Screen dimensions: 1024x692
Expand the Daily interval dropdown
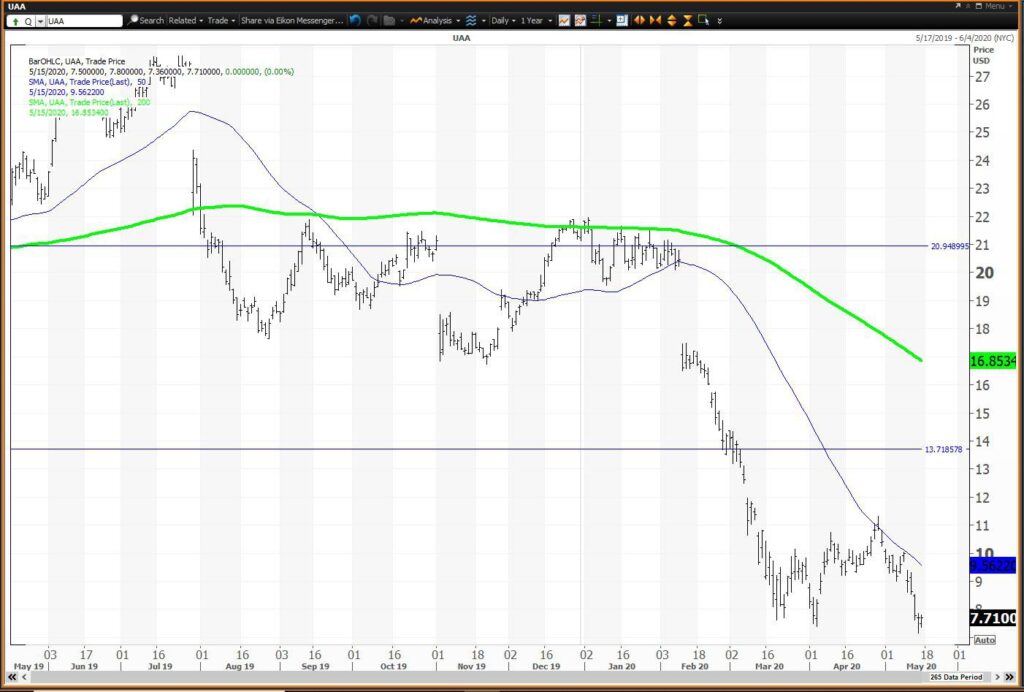[x=503, y=21]
